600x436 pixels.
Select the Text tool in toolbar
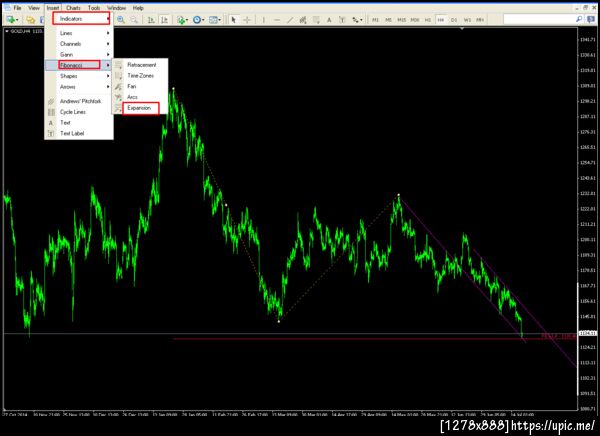(x=329, y=20)
